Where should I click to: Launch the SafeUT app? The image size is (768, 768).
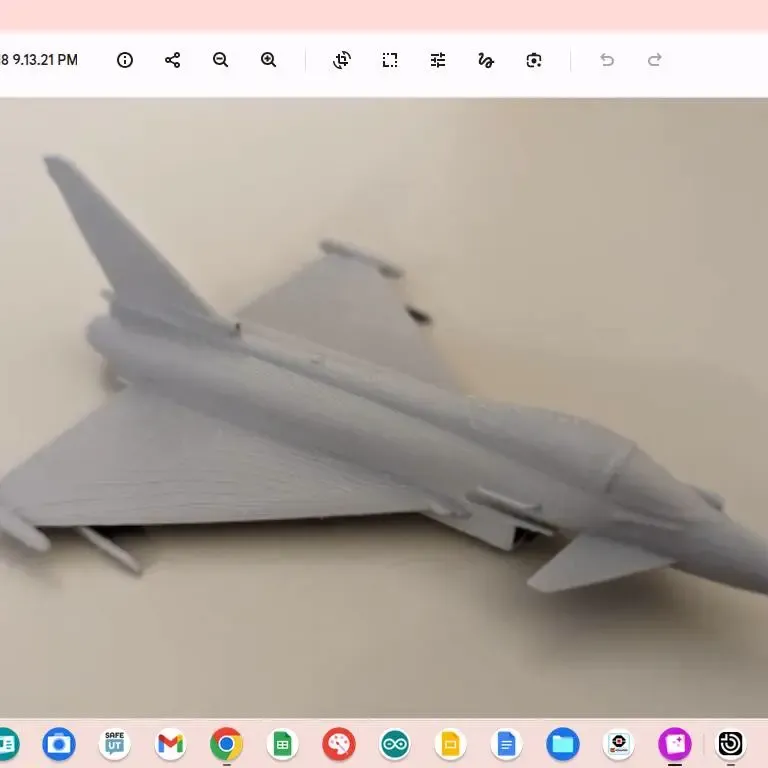pos(115,744)
